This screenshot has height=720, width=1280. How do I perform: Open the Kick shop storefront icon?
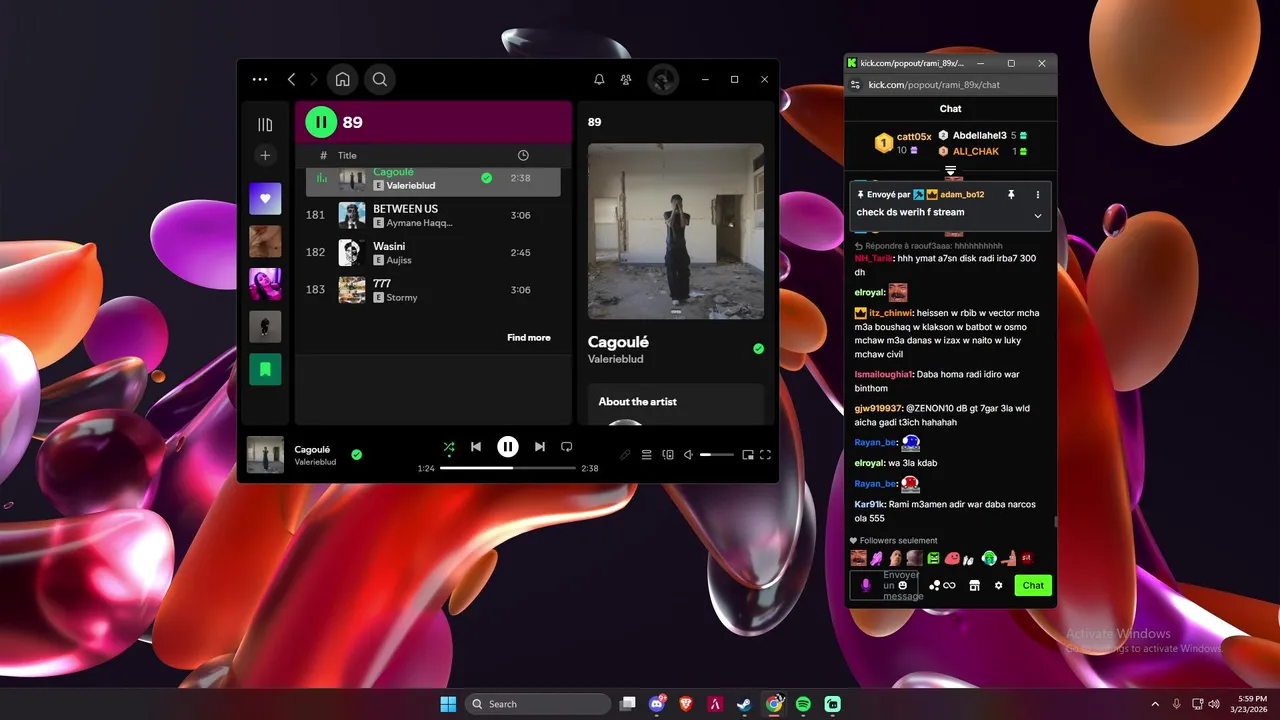(x=974, y=586)
